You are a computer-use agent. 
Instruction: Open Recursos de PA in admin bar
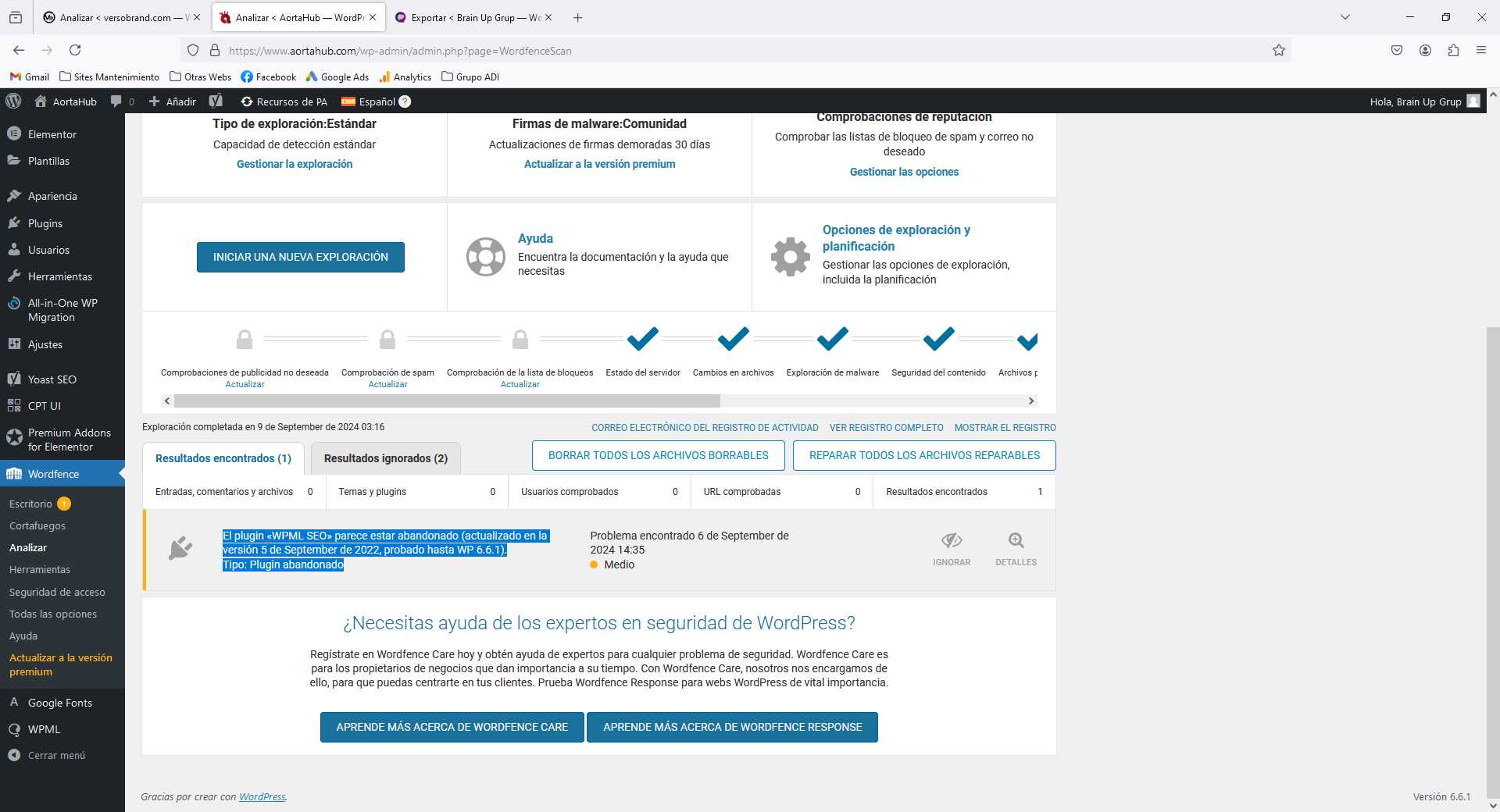(284, 101)
